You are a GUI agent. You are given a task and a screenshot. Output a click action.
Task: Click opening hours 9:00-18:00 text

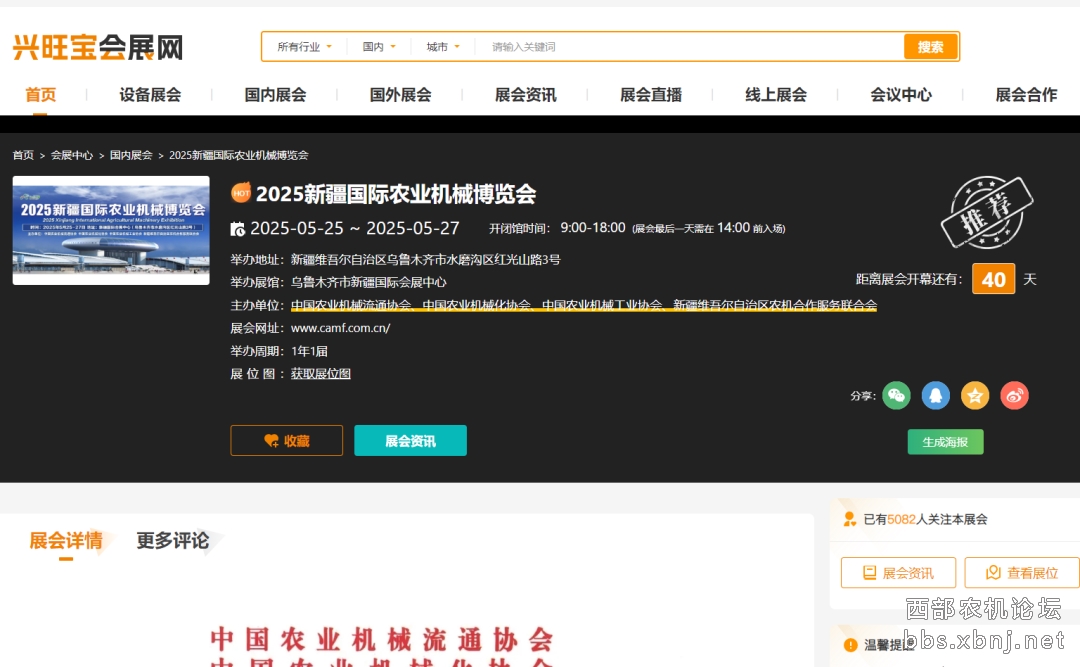[593, 227]
